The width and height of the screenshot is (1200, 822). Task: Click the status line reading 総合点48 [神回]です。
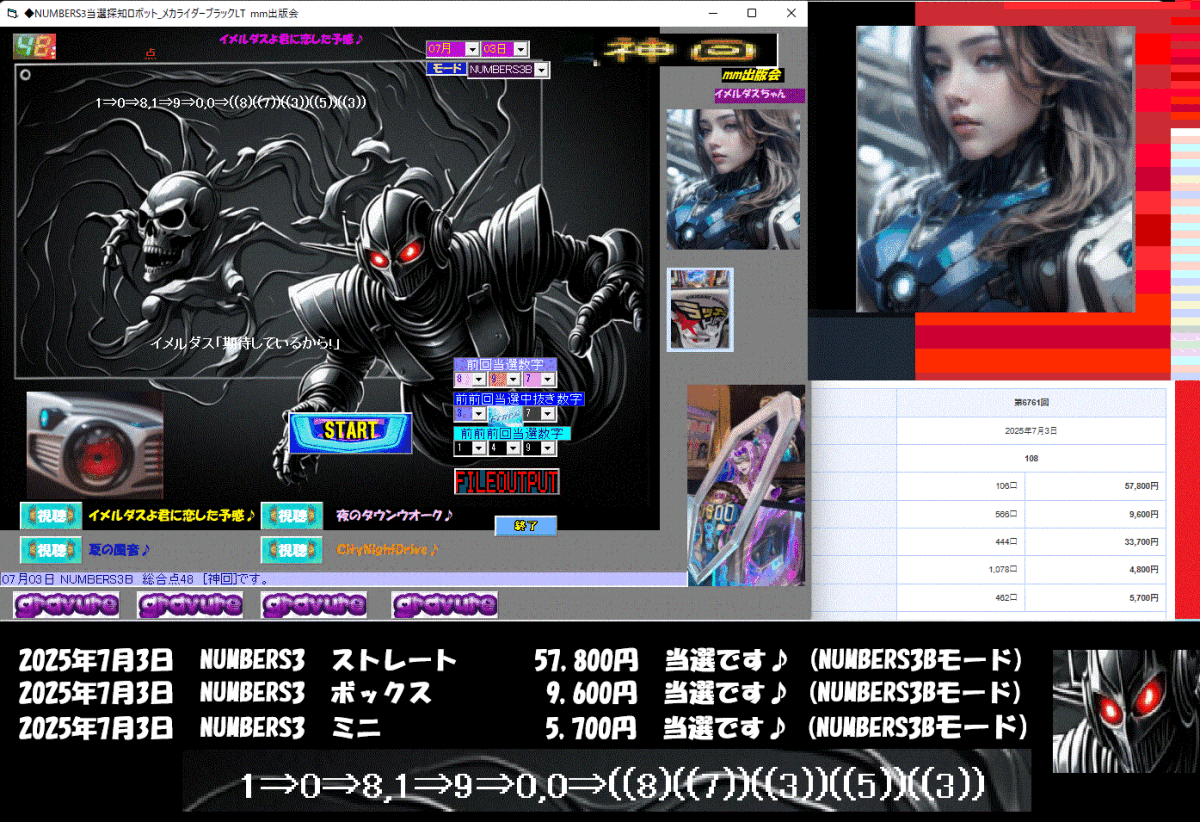[x=344, y=579]
